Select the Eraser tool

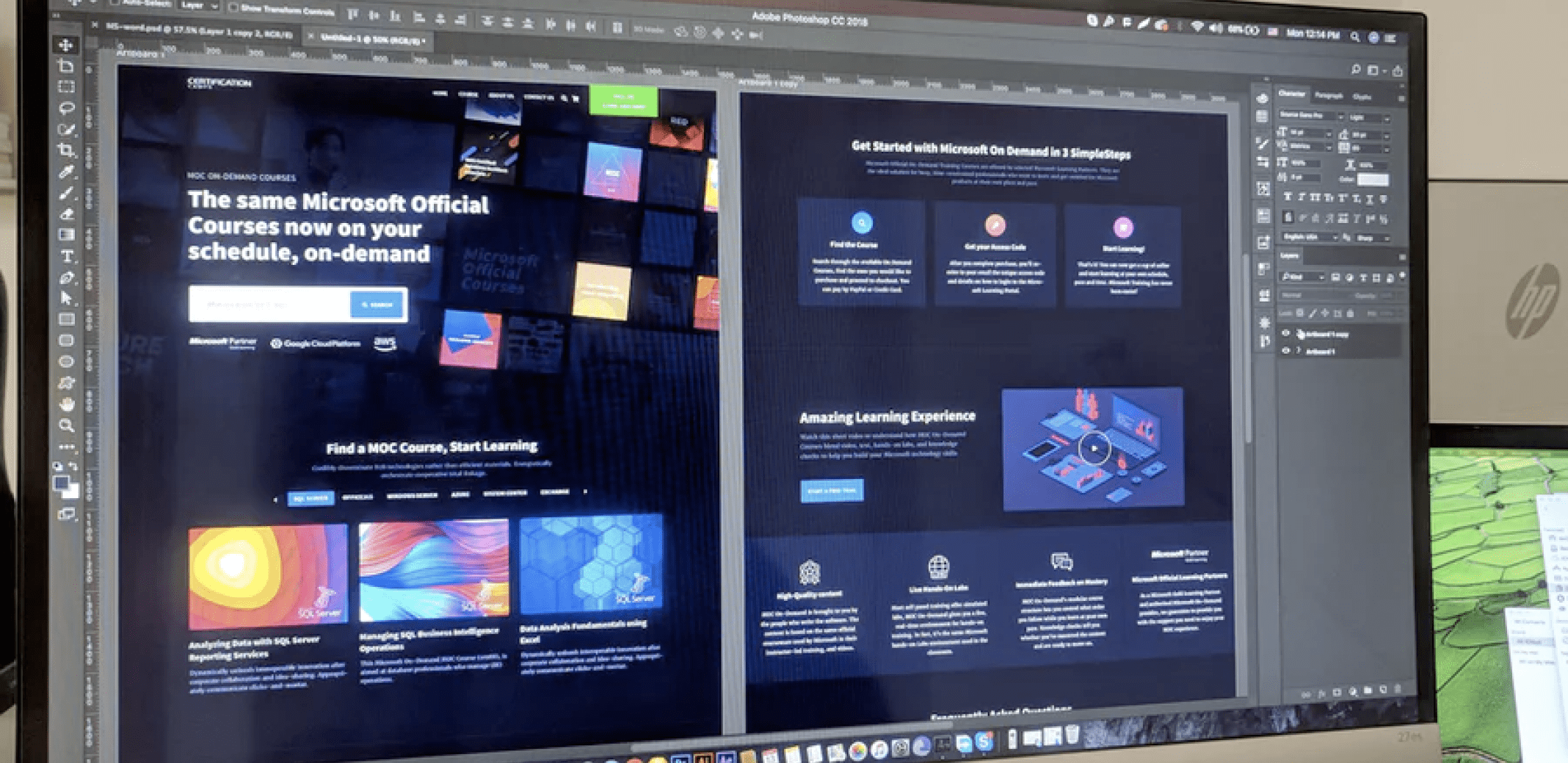(66, 214)
